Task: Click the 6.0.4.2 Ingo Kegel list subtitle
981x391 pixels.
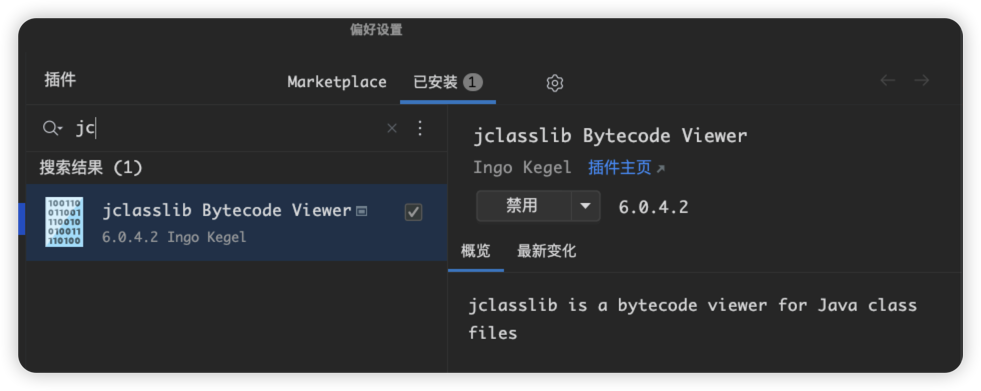Action: coord(174,237)
